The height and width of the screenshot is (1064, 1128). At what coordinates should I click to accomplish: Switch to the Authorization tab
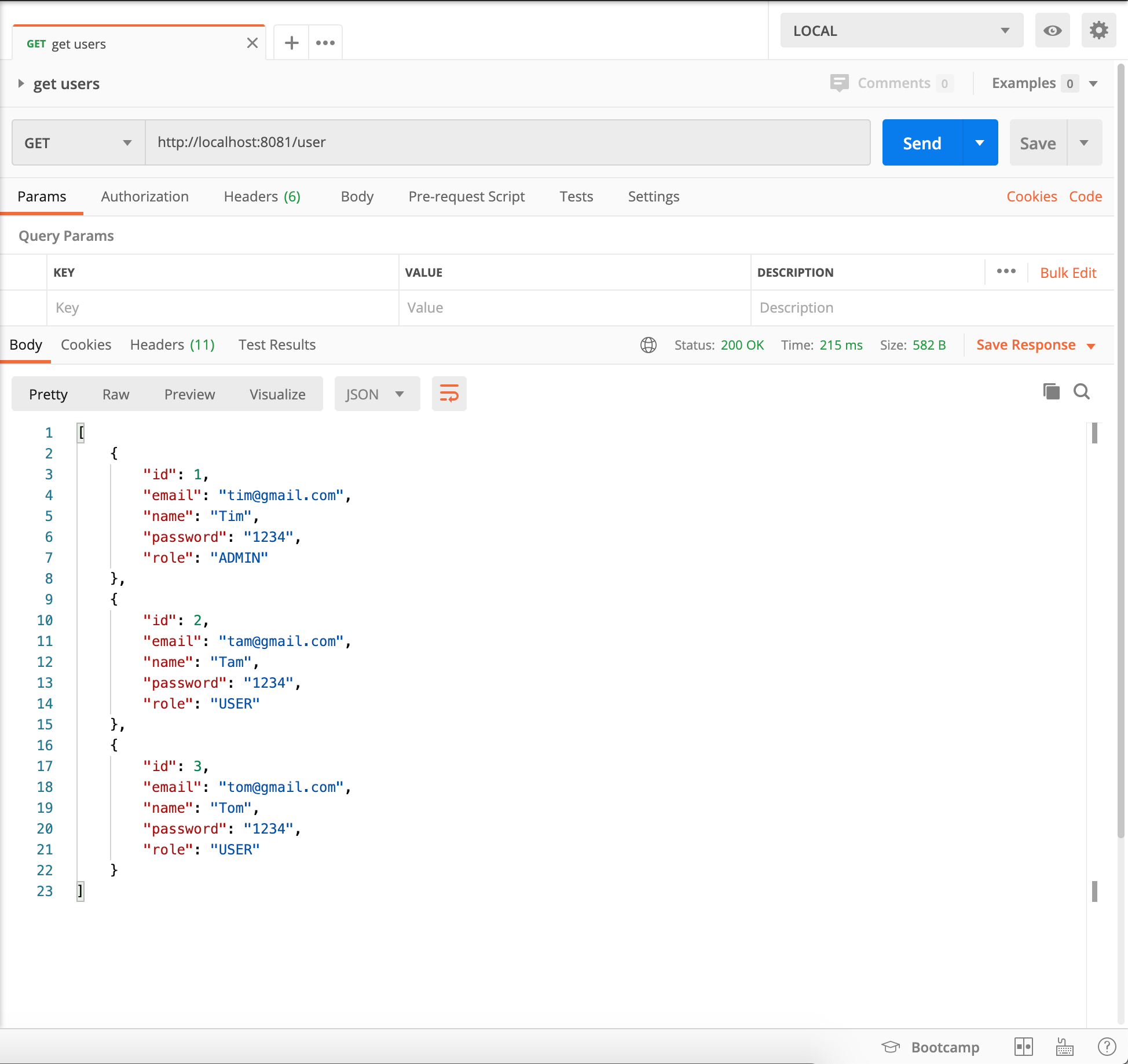(145, 196)
